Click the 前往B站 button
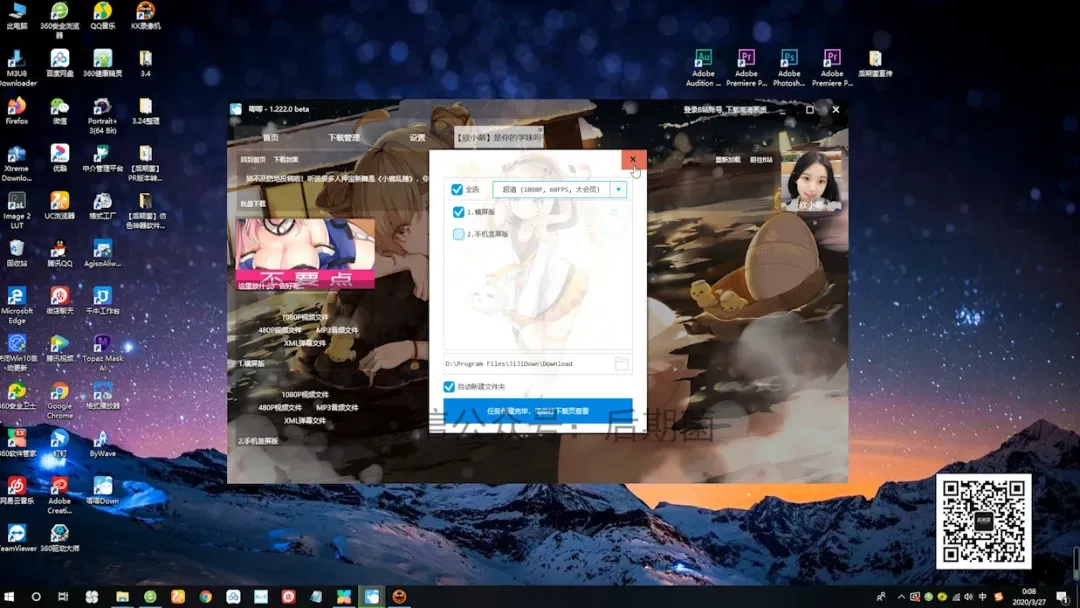 [x=761, y=160]
